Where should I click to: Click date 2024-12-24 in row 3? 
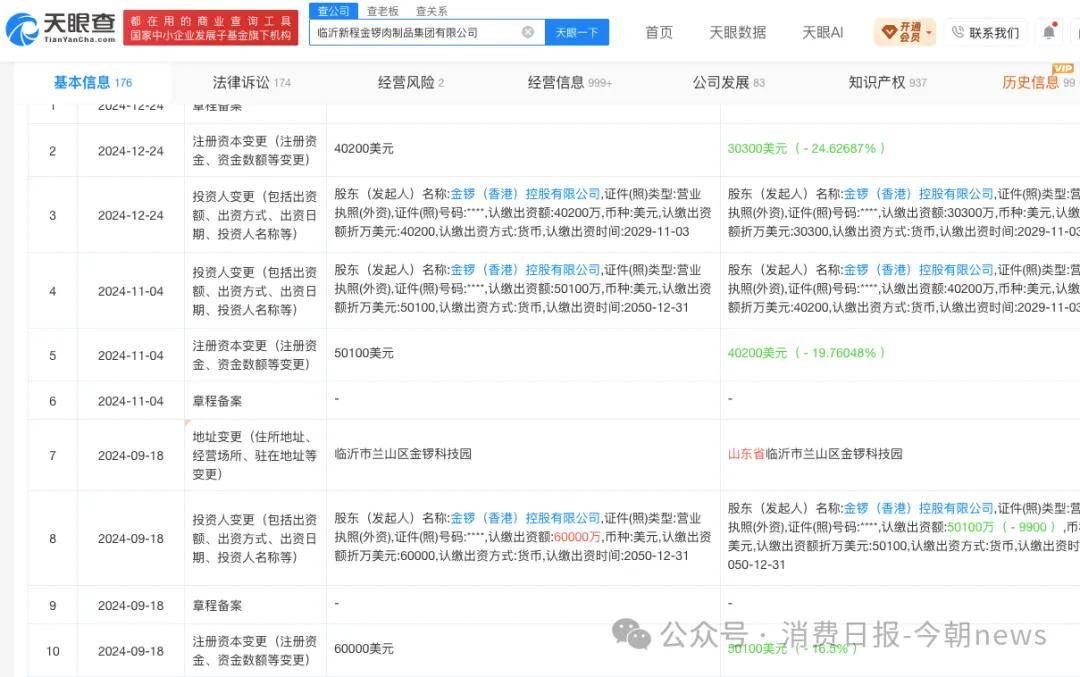[x=131, y=216]
